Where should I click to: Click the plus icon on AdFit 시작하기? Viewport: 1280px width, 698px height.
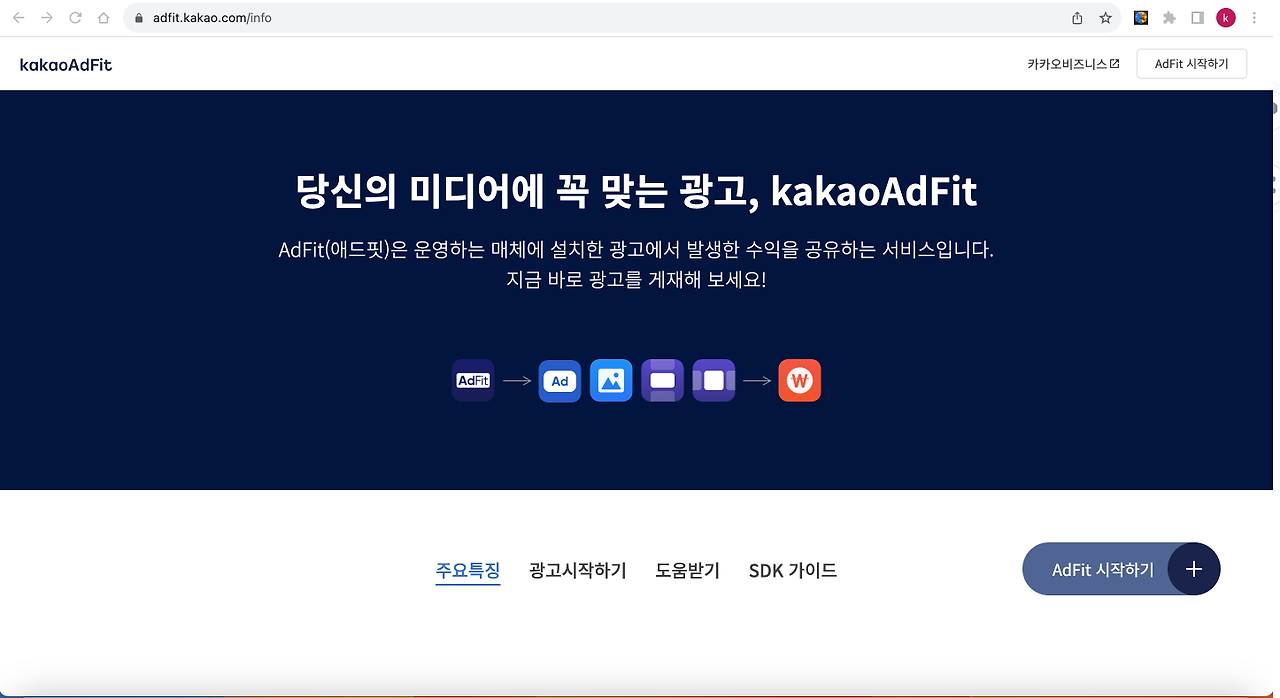[1194, 569]
